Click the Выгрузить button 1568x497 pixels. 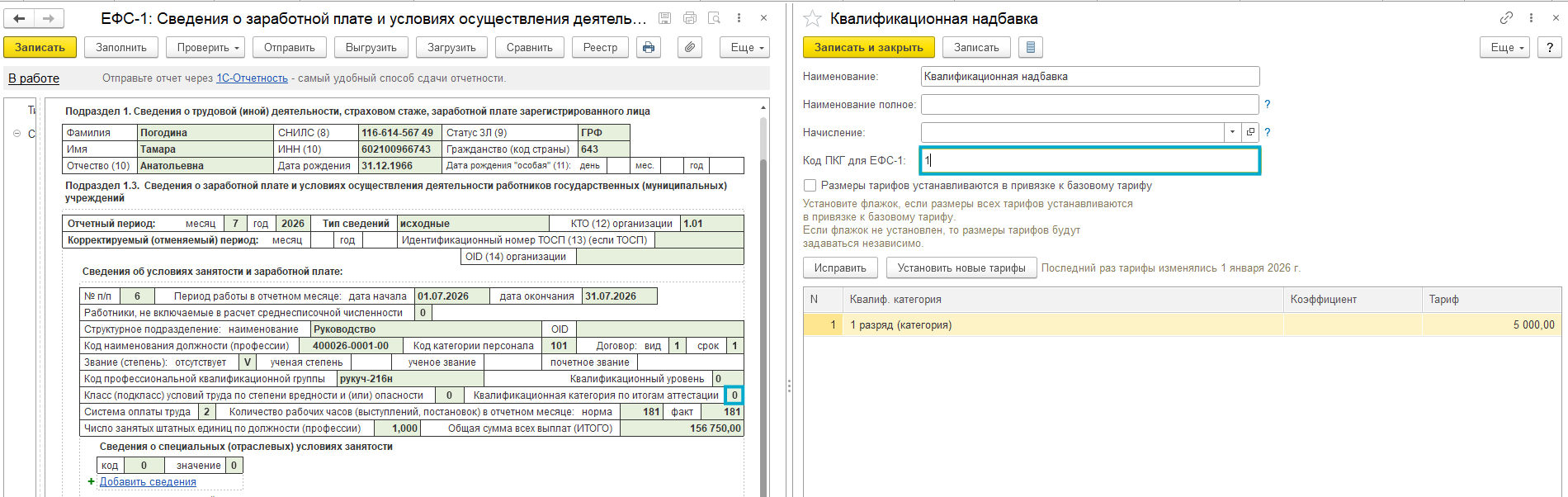(x=371, y=47)
